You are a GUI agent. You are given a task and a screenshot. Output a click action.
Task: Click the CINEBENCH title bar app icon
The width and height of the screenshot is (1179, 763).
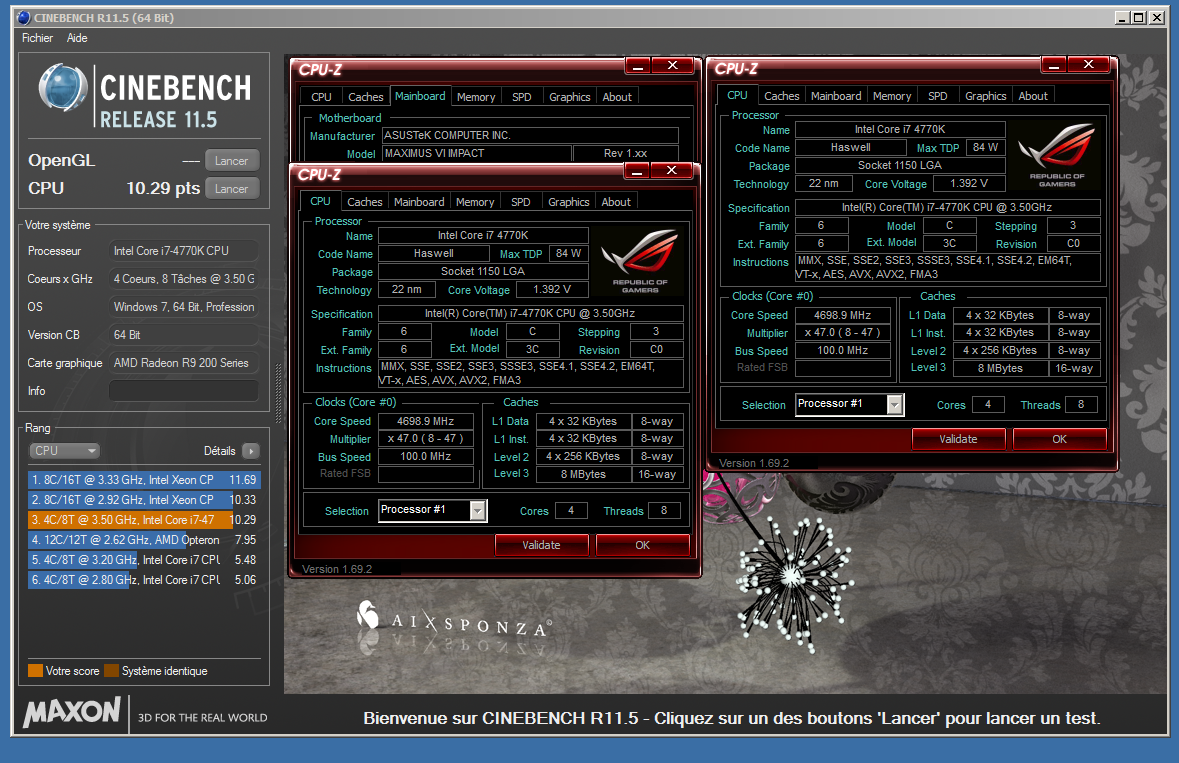pyautogui.click(x=24, y=17)
